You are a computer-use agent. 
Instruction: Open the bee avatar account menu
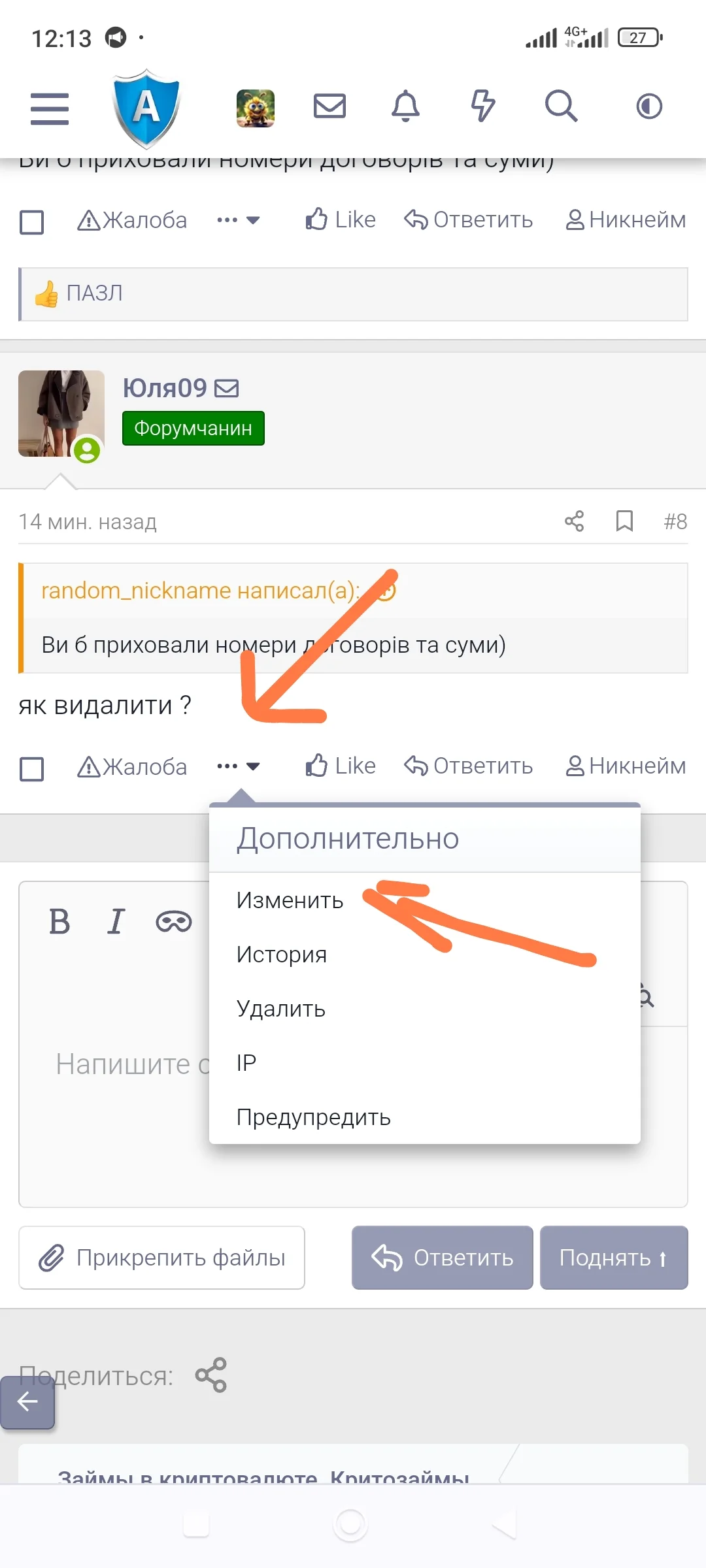click(256, 108)
